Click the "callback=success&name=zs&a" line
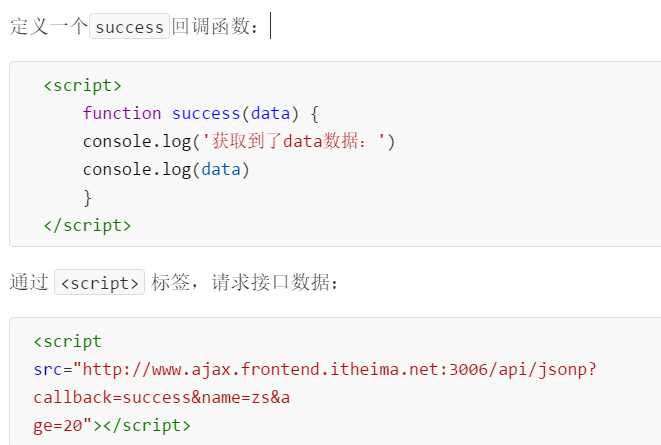The height and width of the screenshot is (445, 661). 162,397
